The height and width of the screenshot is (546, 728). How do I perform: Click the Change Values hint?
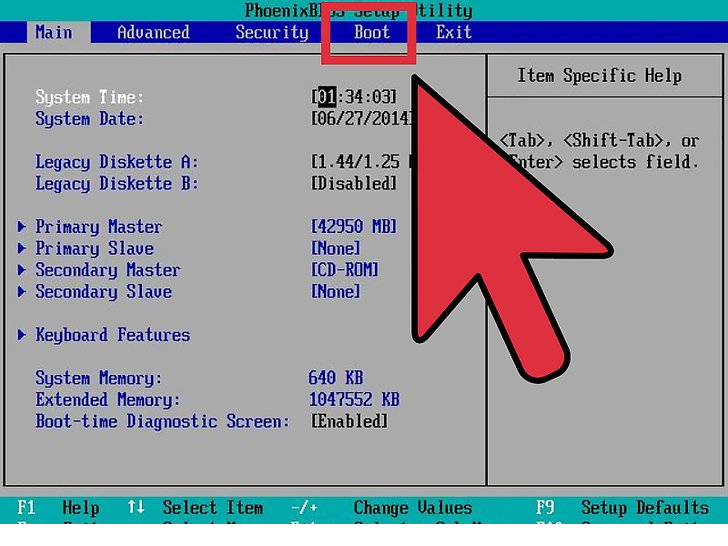tap(413, 508)
